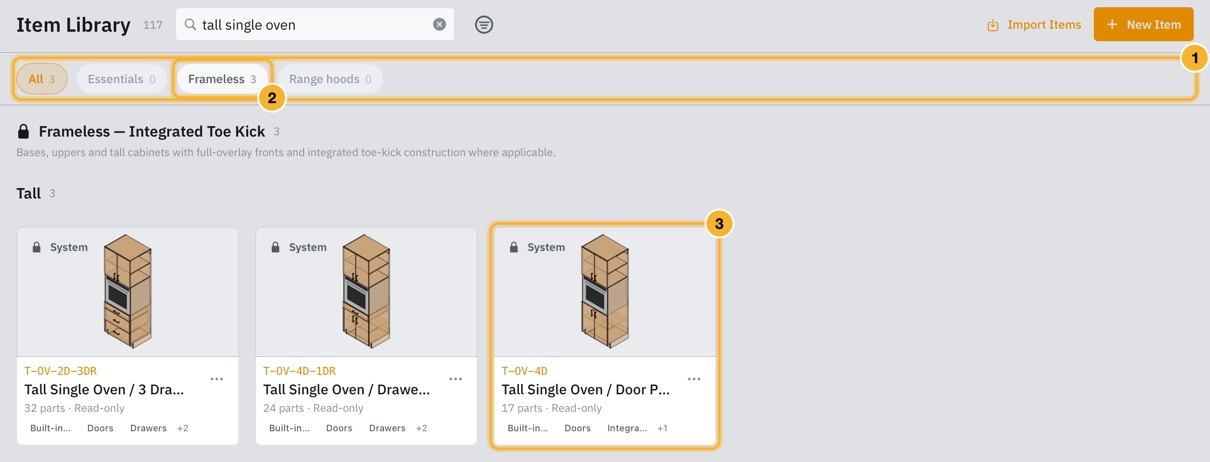The width and height of the screenshot is (1210, 462).
Task: Focus the search field containing tall single oven
Action: pyautogui.click(x=315, y=24)
